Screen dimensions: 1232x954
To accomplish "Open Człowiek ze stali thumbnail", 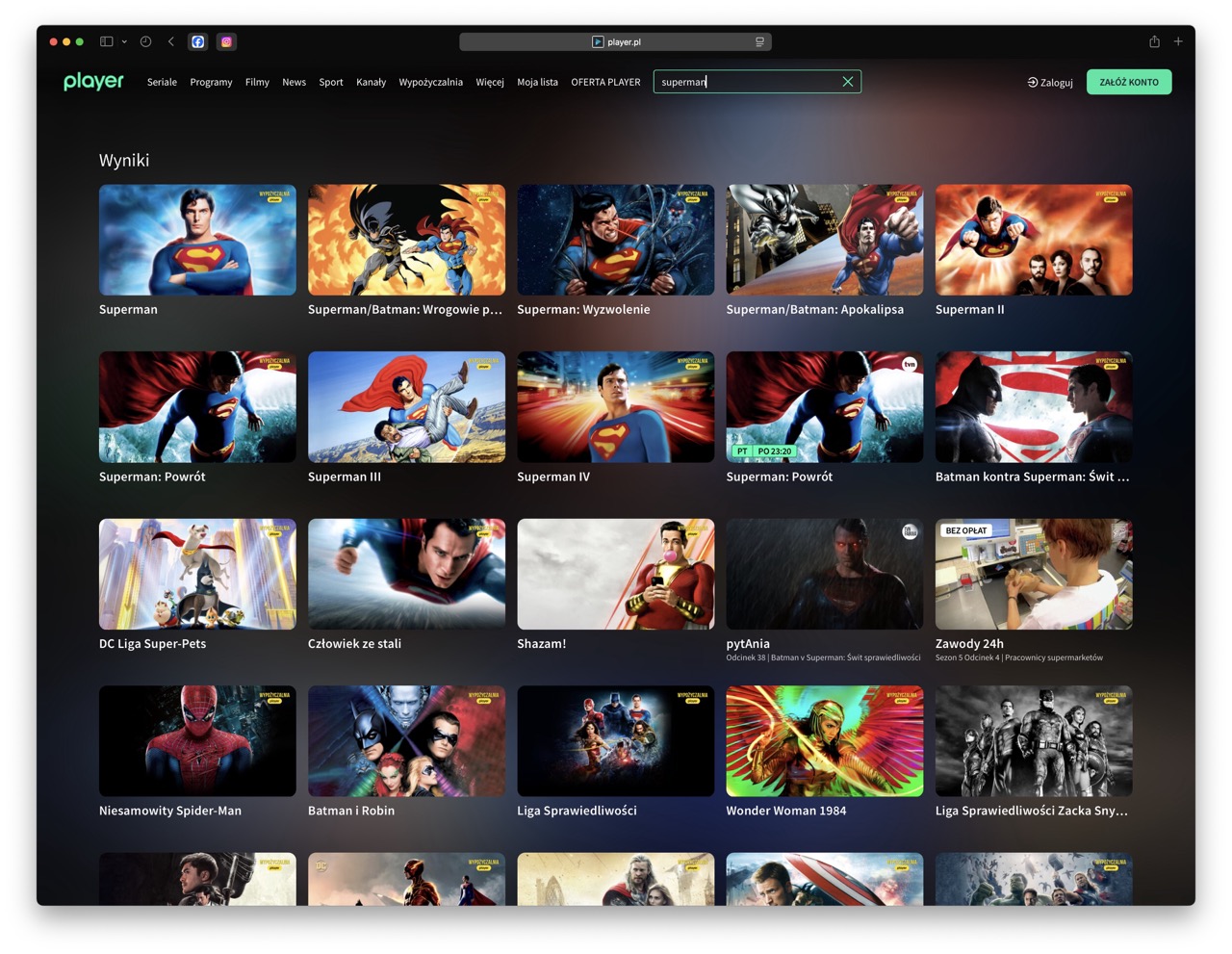I will click(x=406, y=574).
